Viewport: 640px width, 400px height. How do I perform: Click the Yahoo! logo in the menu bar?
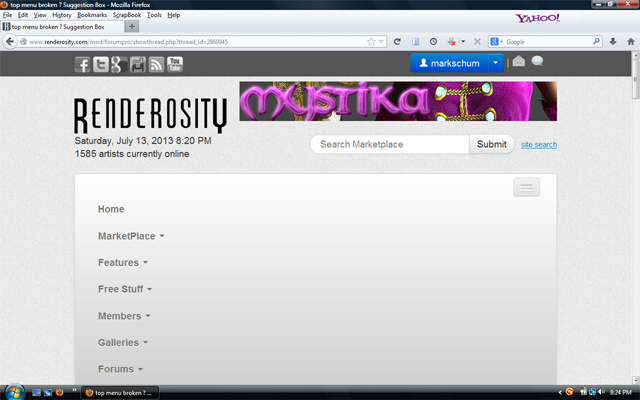537,18
